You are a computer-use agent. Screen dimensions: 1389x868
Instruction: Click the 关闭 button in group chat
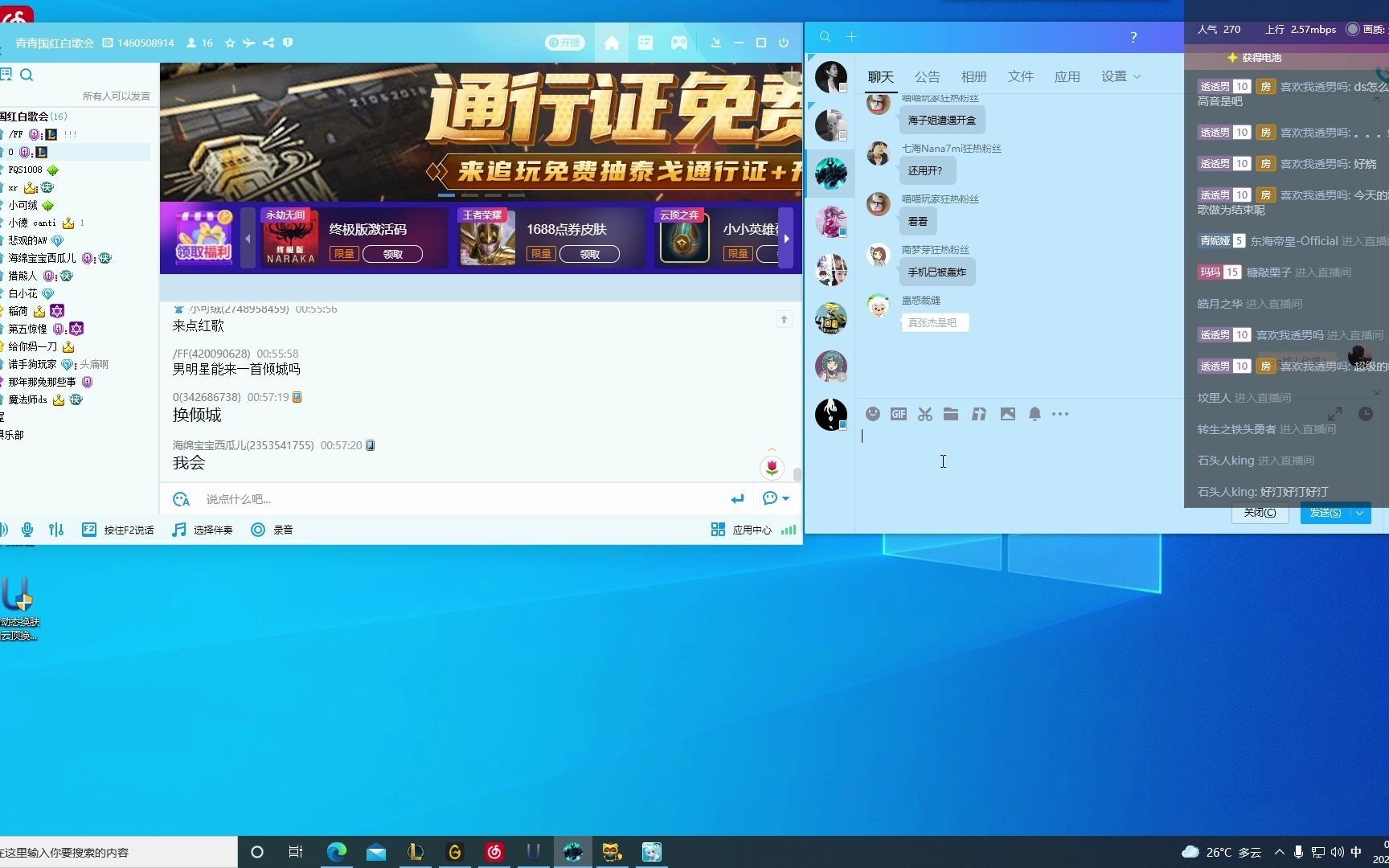[x=1260, y=513]
